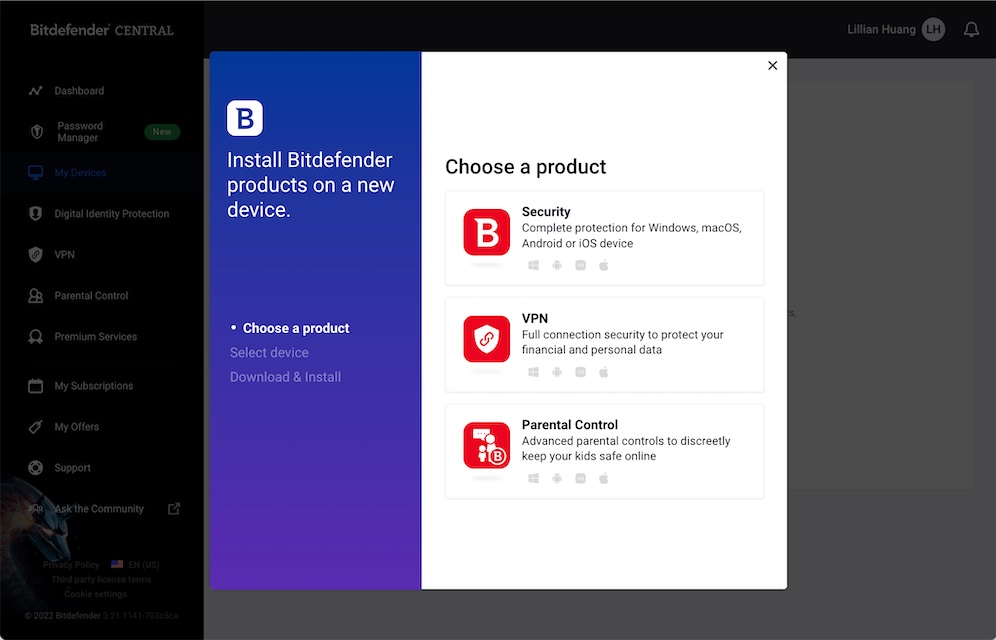Viewport: 996px width, 640px height.
Task: Open the EN (US) language selector
Action: tap(135, 564)
